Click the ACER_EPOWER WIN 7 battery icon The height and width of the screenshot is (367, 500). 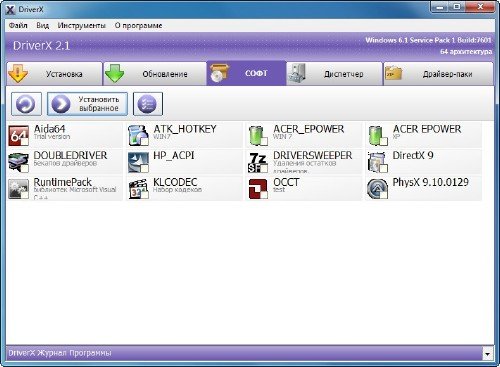(258, 135)
